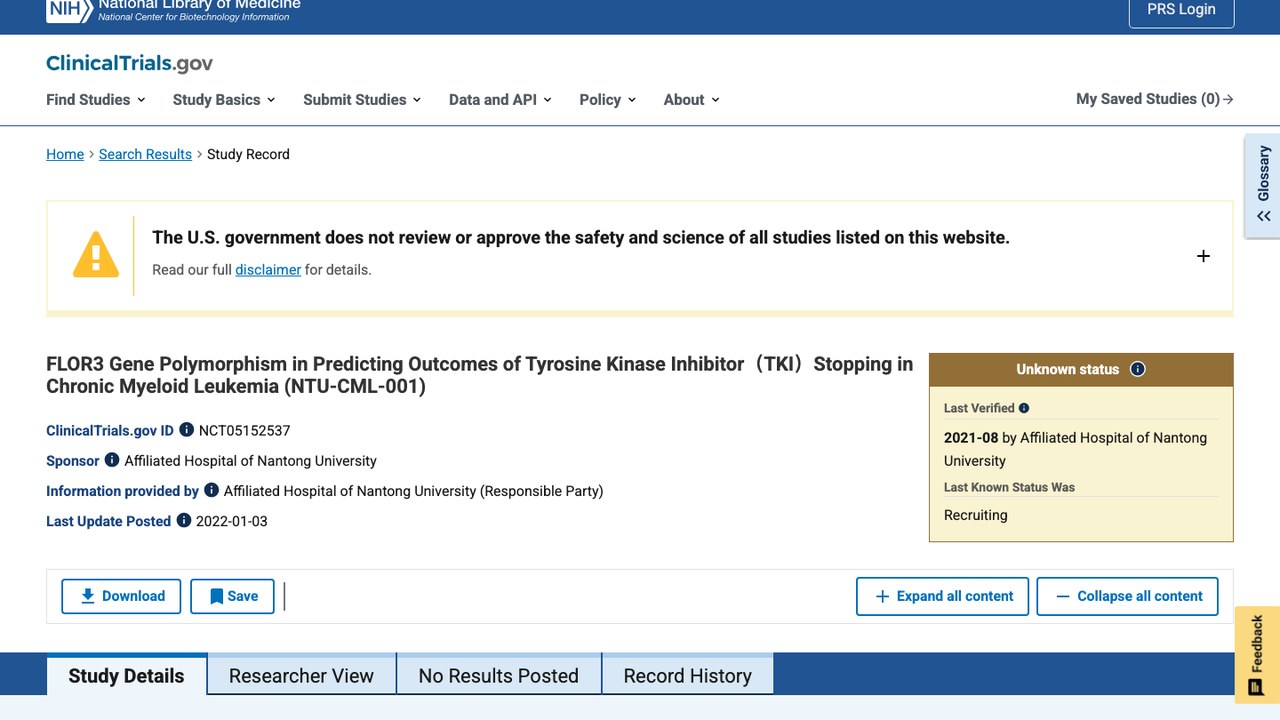1280x720 pixels.
Task: Click the FLOR3 Gene Polymorphism study title
Action: point(479,375)
